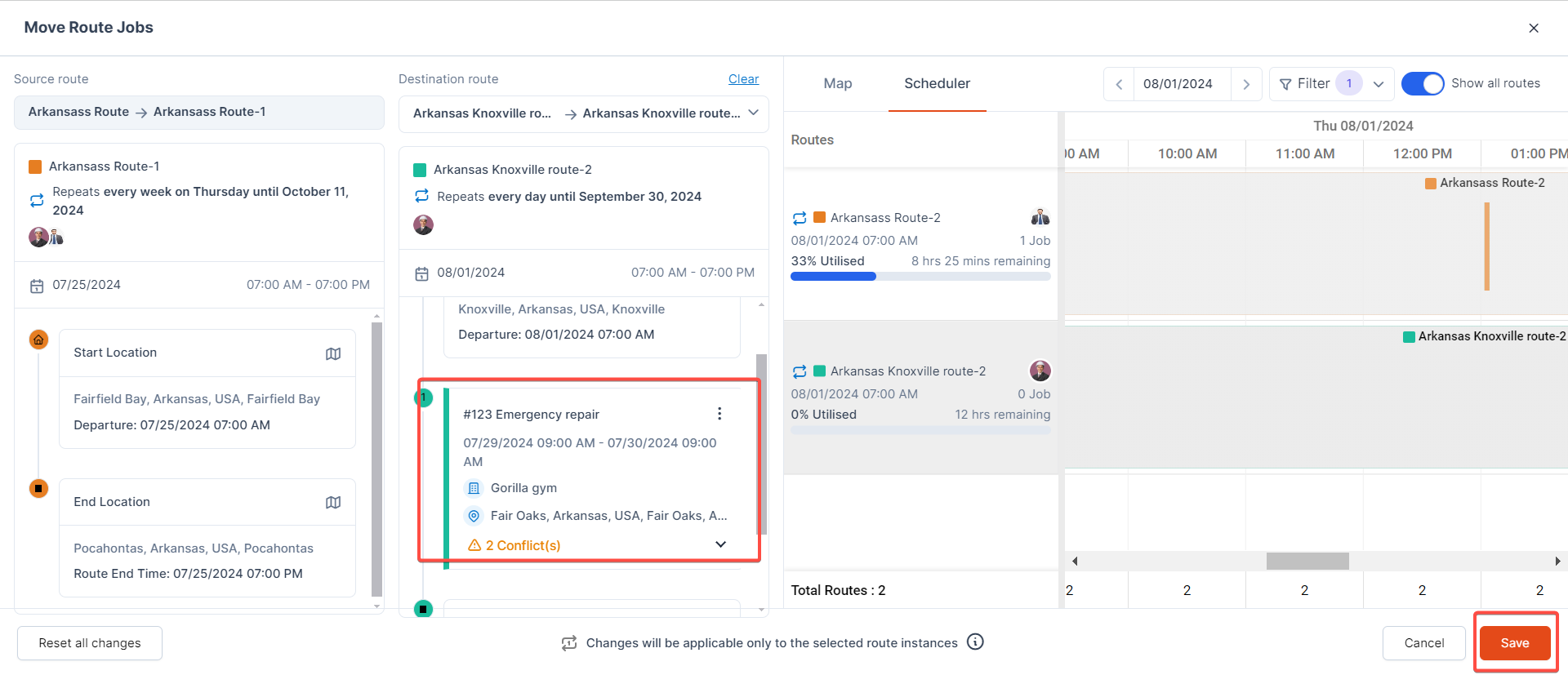Viewport: 1568px width, 675px height.
Task: Open the destination route dropdown
Action: pos(753,113)
